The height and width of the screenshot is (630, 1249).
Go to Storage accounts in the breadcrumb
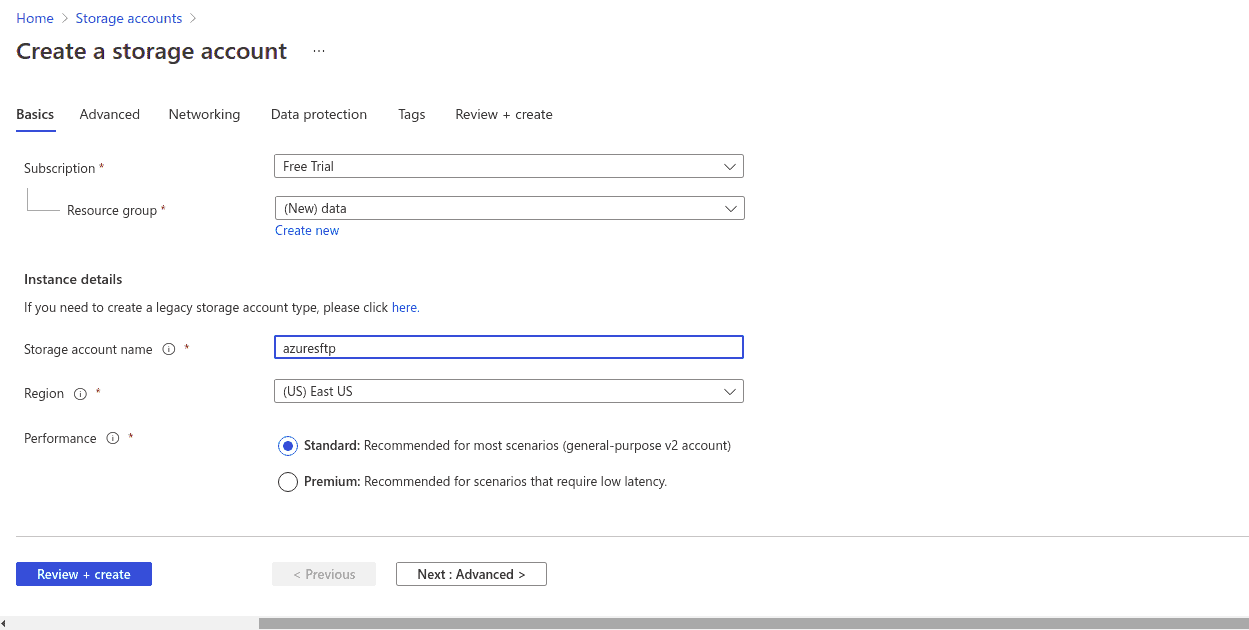click(x=129, y=18)
